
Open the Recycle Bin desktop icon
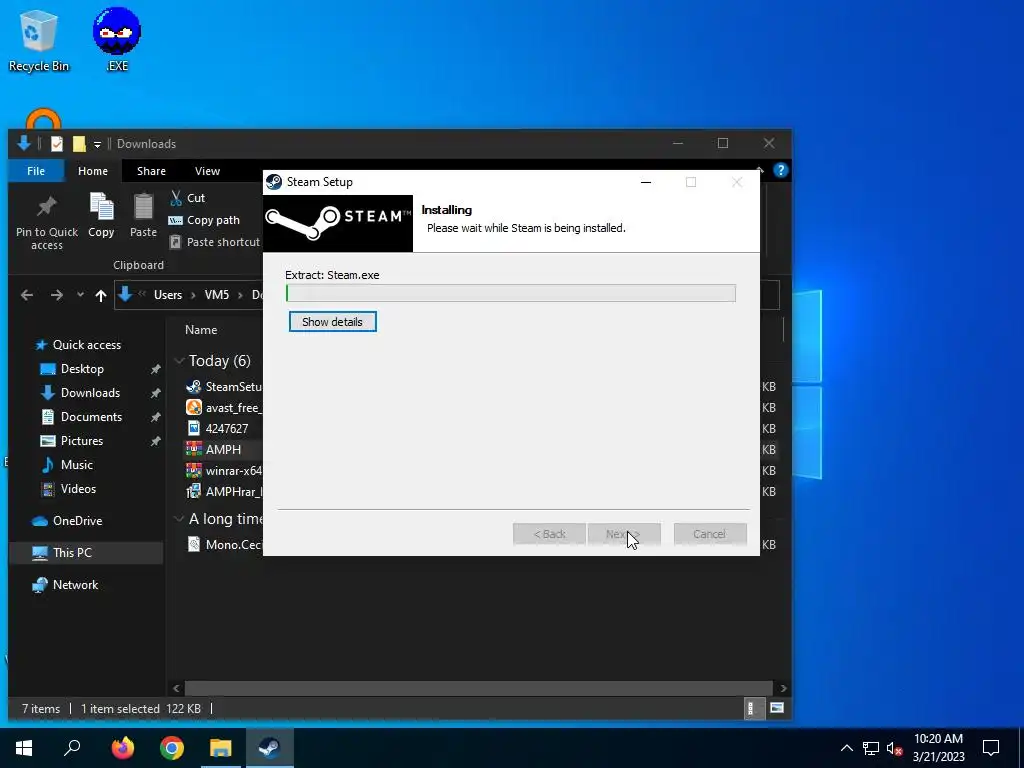[38, 40]
